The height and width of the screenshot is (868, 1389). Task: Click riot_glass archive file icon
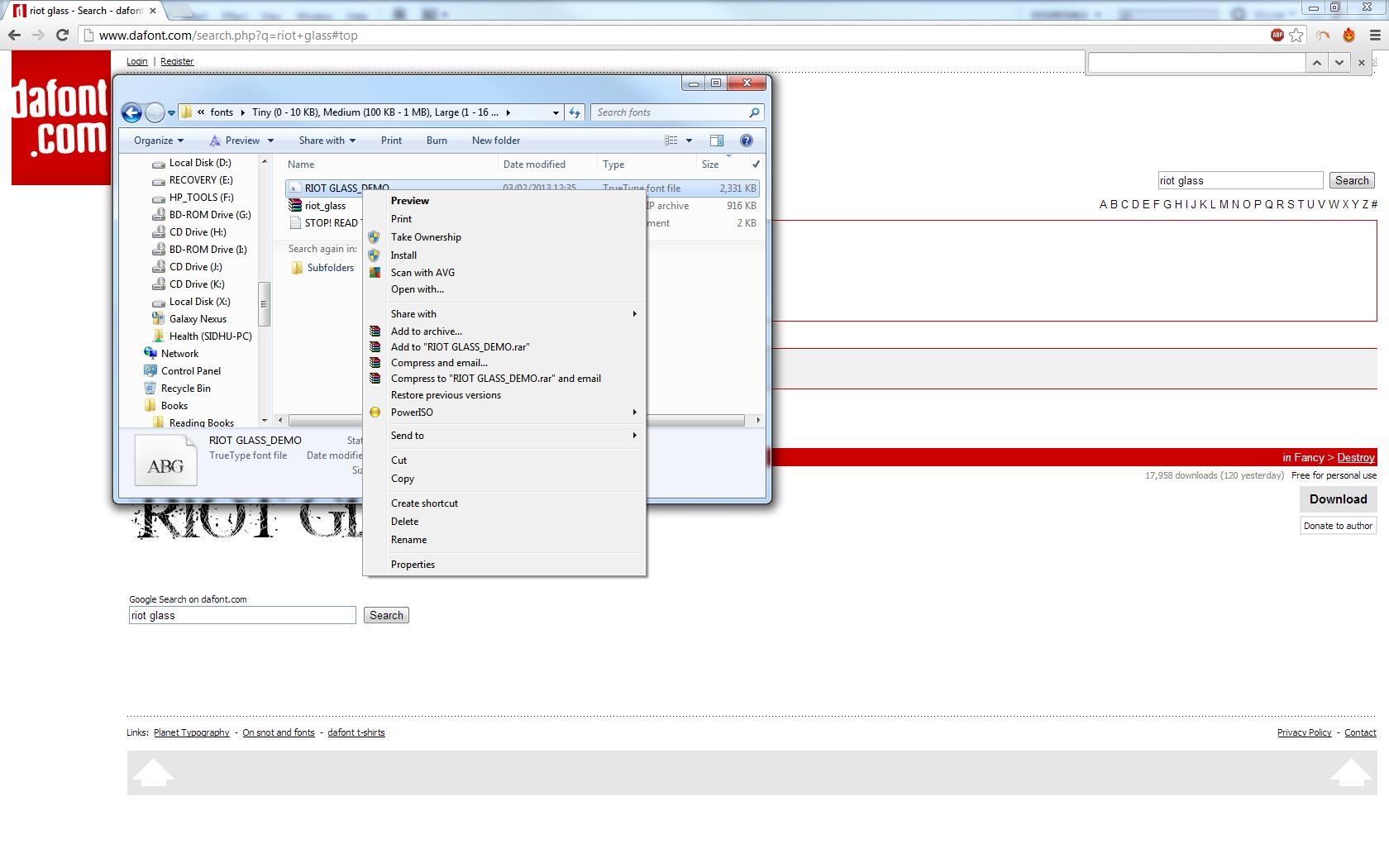click(x=295, y=206)
